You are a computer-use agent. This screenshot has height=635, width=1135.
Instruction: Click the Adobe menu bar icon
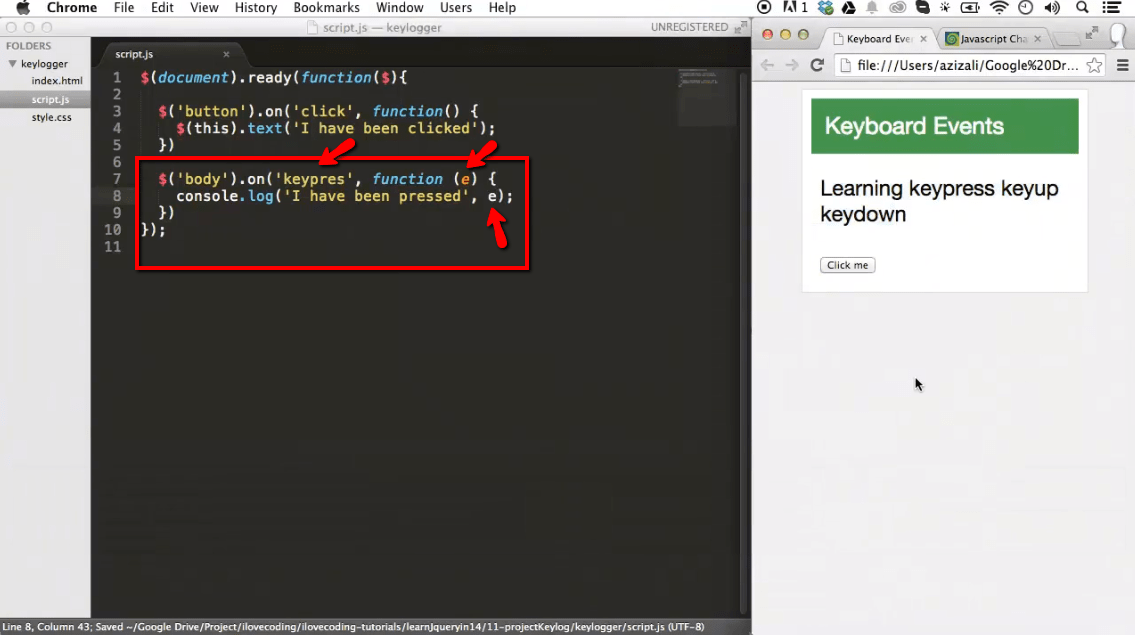795,7
